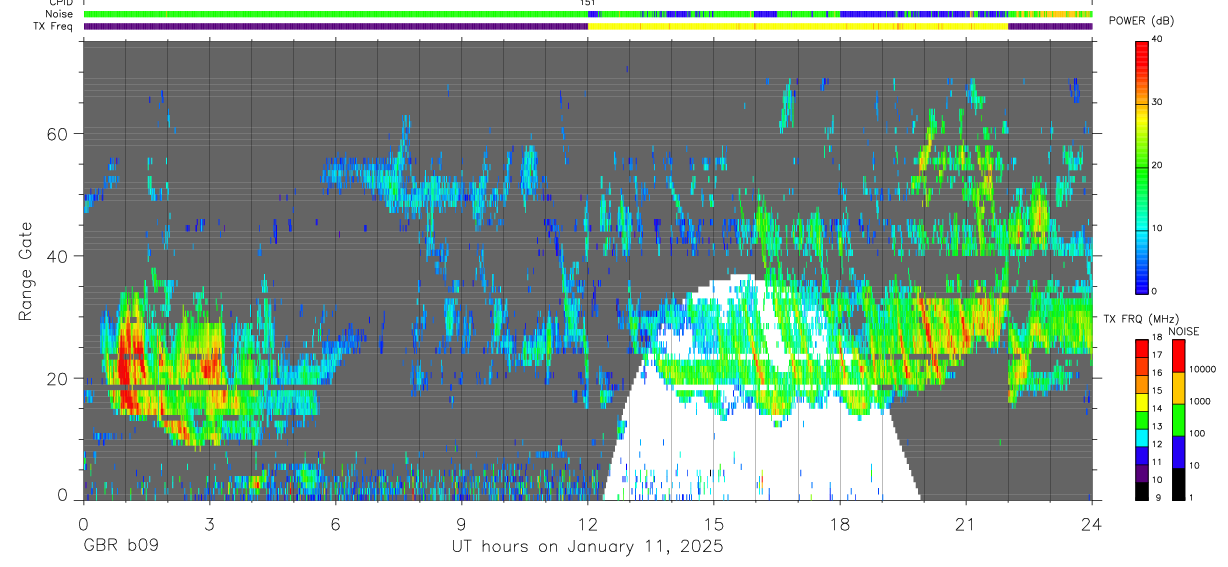Image resolution: width=1228 pixels, height=567 pixels.
Task: Click the 12 tick on UT hours axis
Action: [588, 524]
